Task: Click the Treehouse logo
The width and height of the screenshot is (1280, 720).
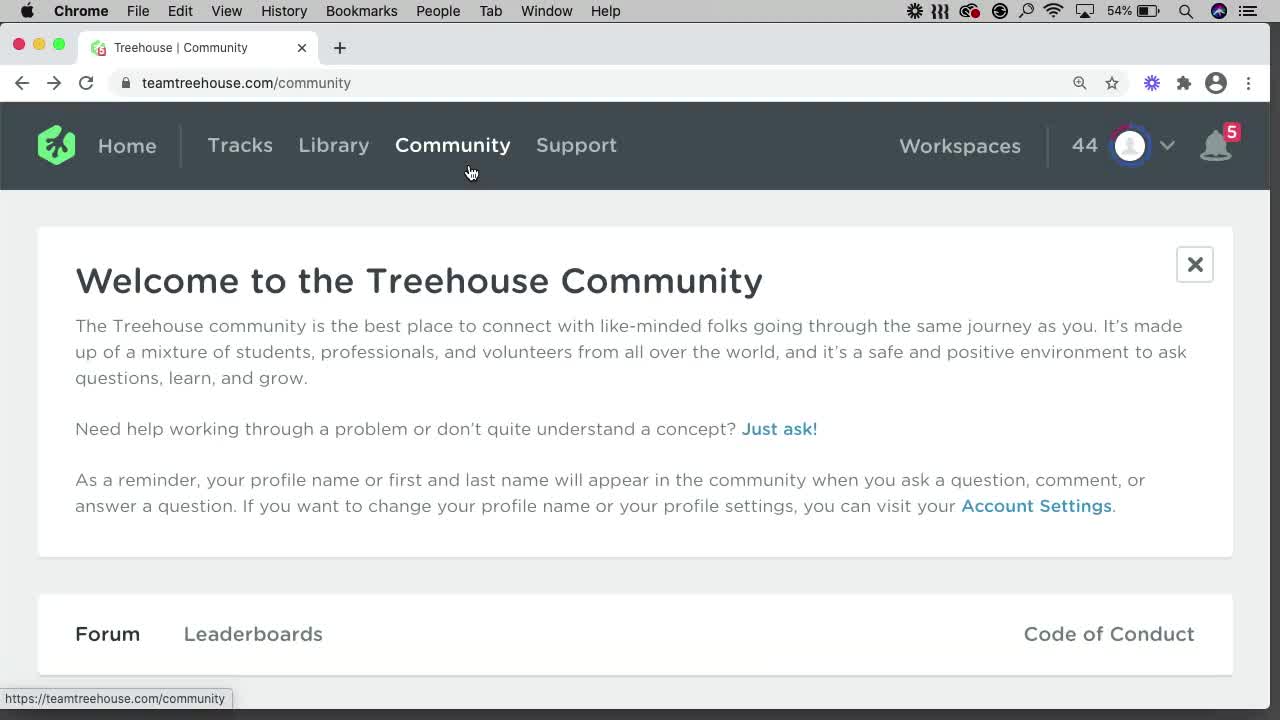Action: 56,145
